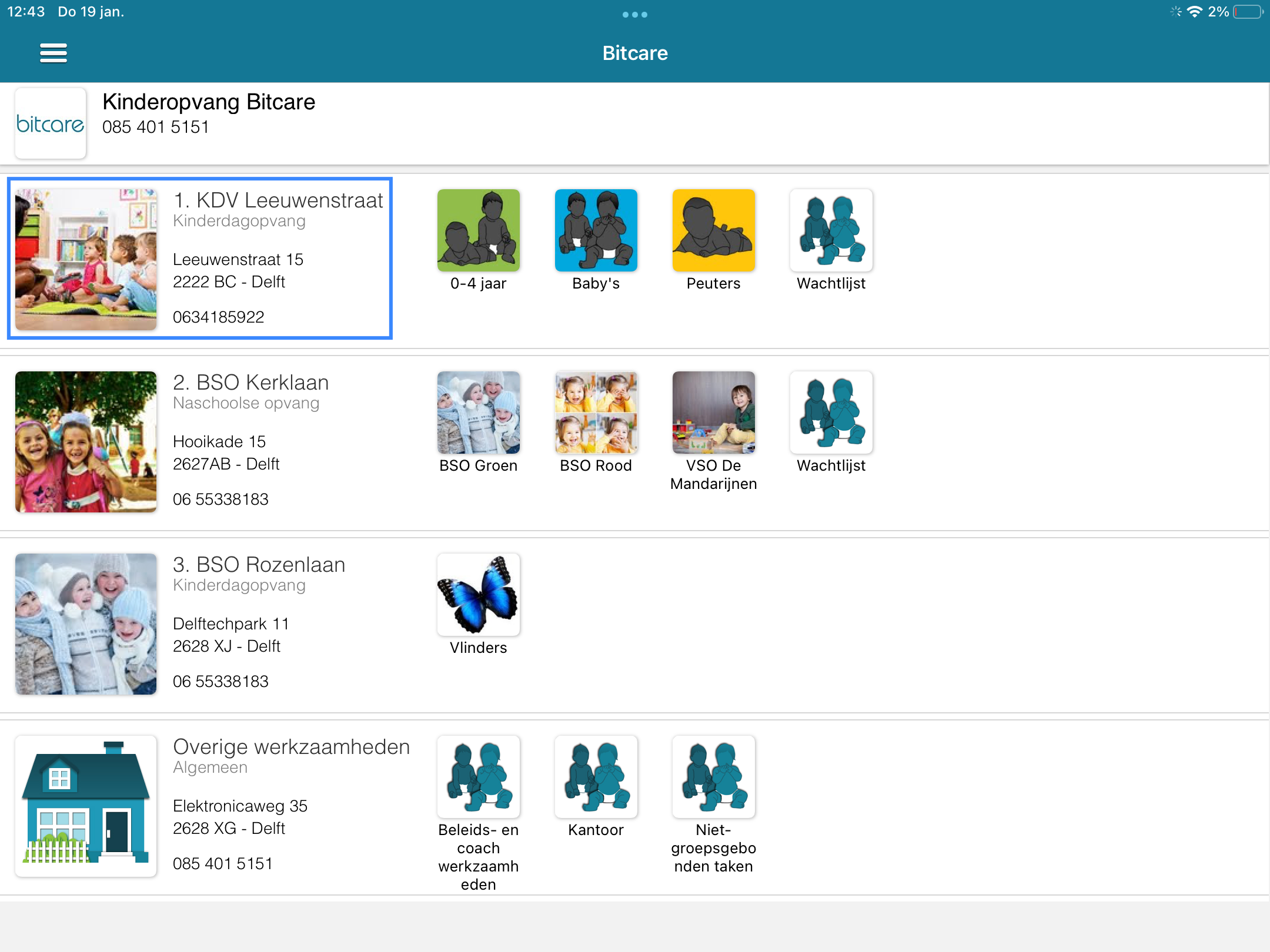The height and width of the screenshot is (952, 1270).
Task: Tap organisation phone 085 401 5151 under Kinderopvang Bitcare
Action: tap(156, 127)
